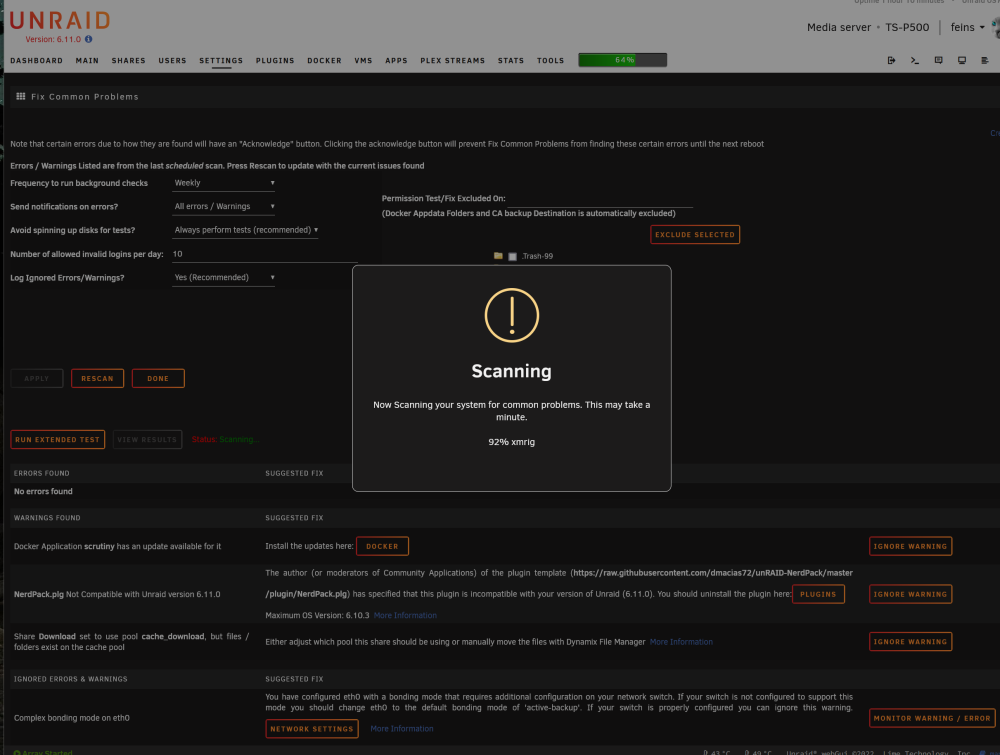This screenshot has height=755, width=1000.
Task: Switch to the Dashboard tab
Action: [x=36, y=61]
